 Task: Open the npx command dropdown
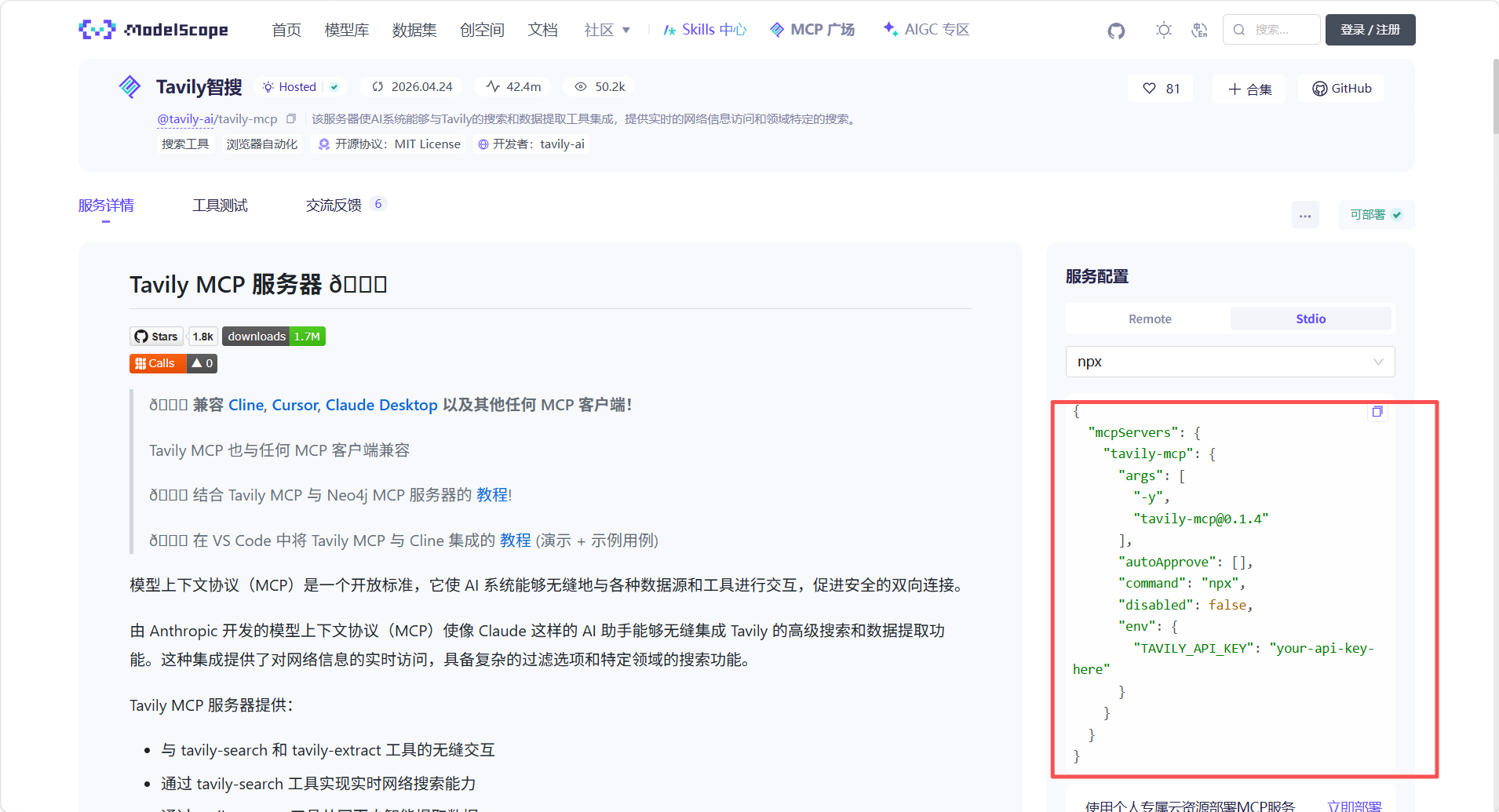pos(1230,362)
